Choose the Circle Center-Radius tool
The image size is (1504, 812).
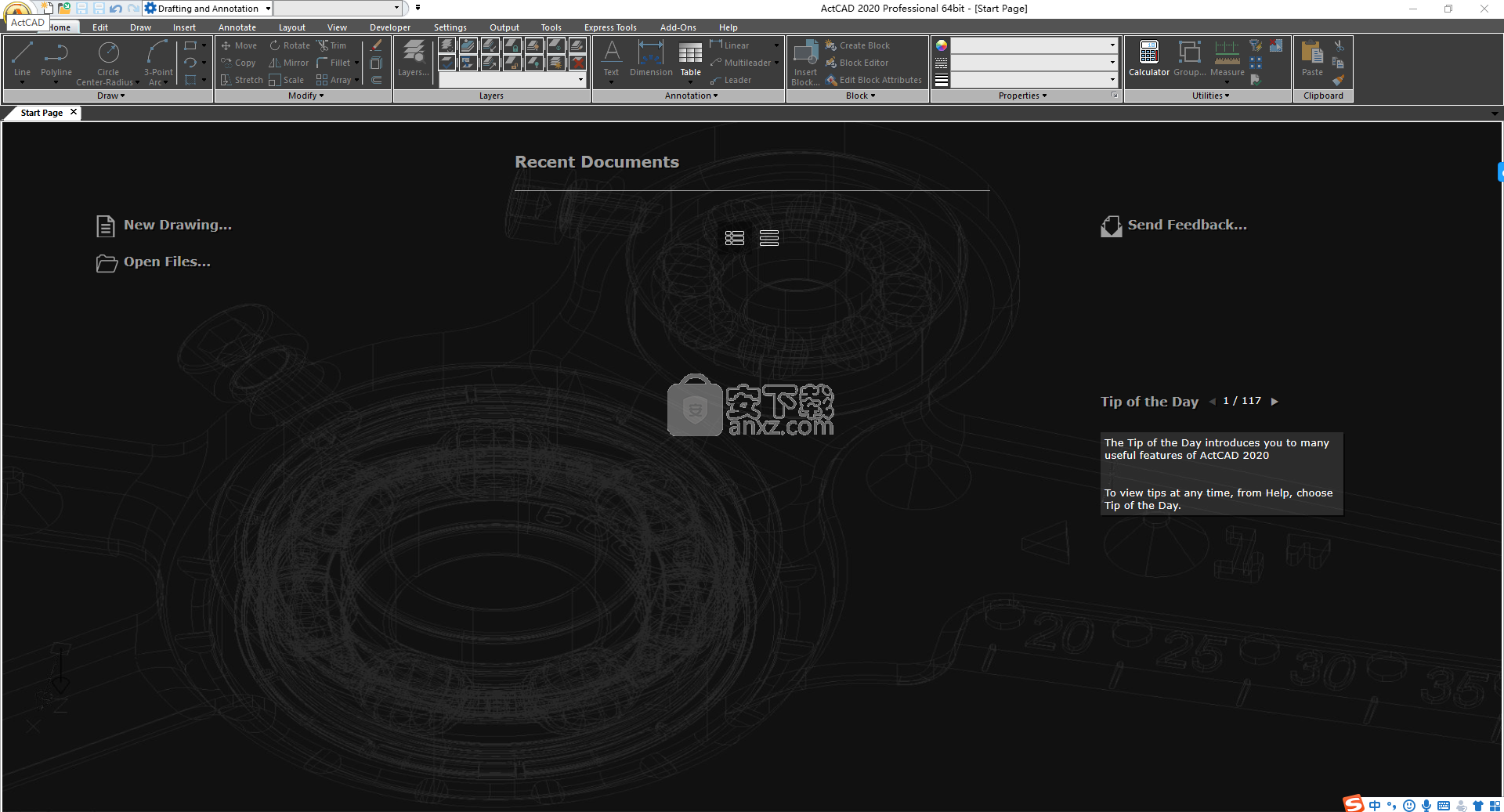click(108, 62)
